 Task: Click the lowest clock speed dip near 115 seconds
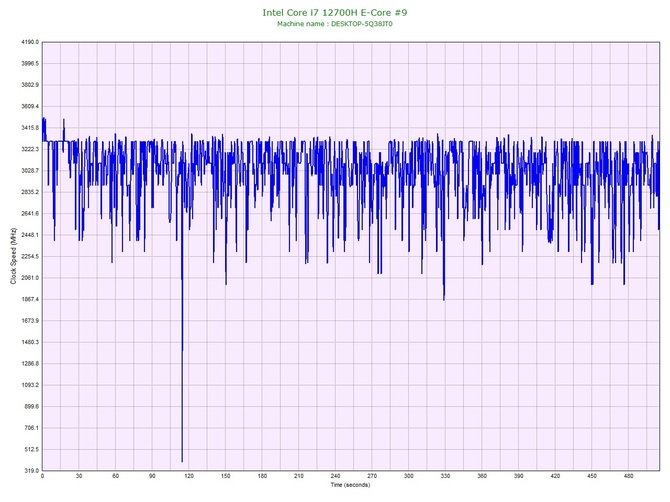click(182, 461)
